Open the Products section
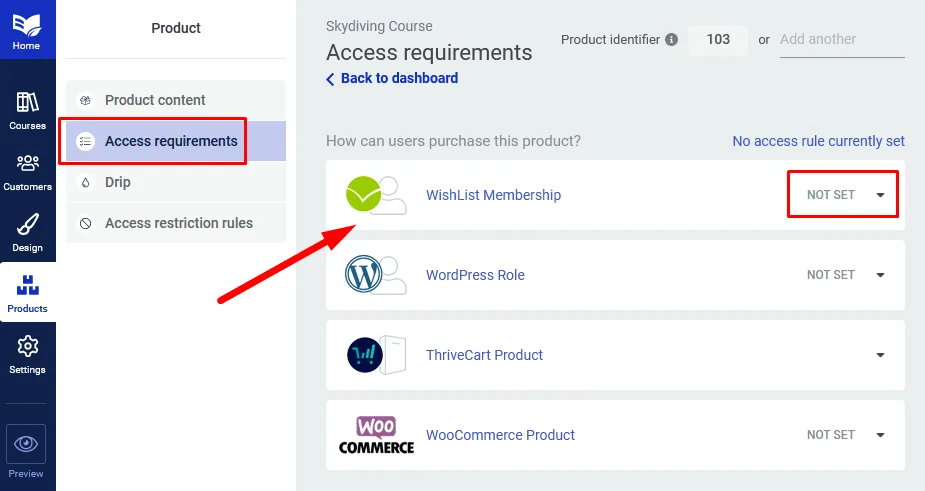 [x=27, y=293]
